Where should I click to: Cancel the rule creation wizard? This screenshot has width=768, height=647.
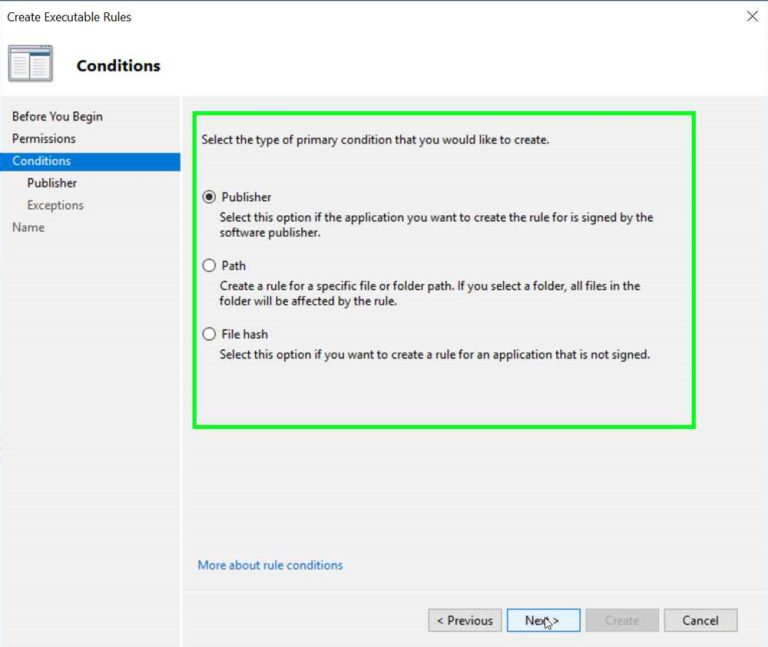pyautogui.click(x=700, y=620)
